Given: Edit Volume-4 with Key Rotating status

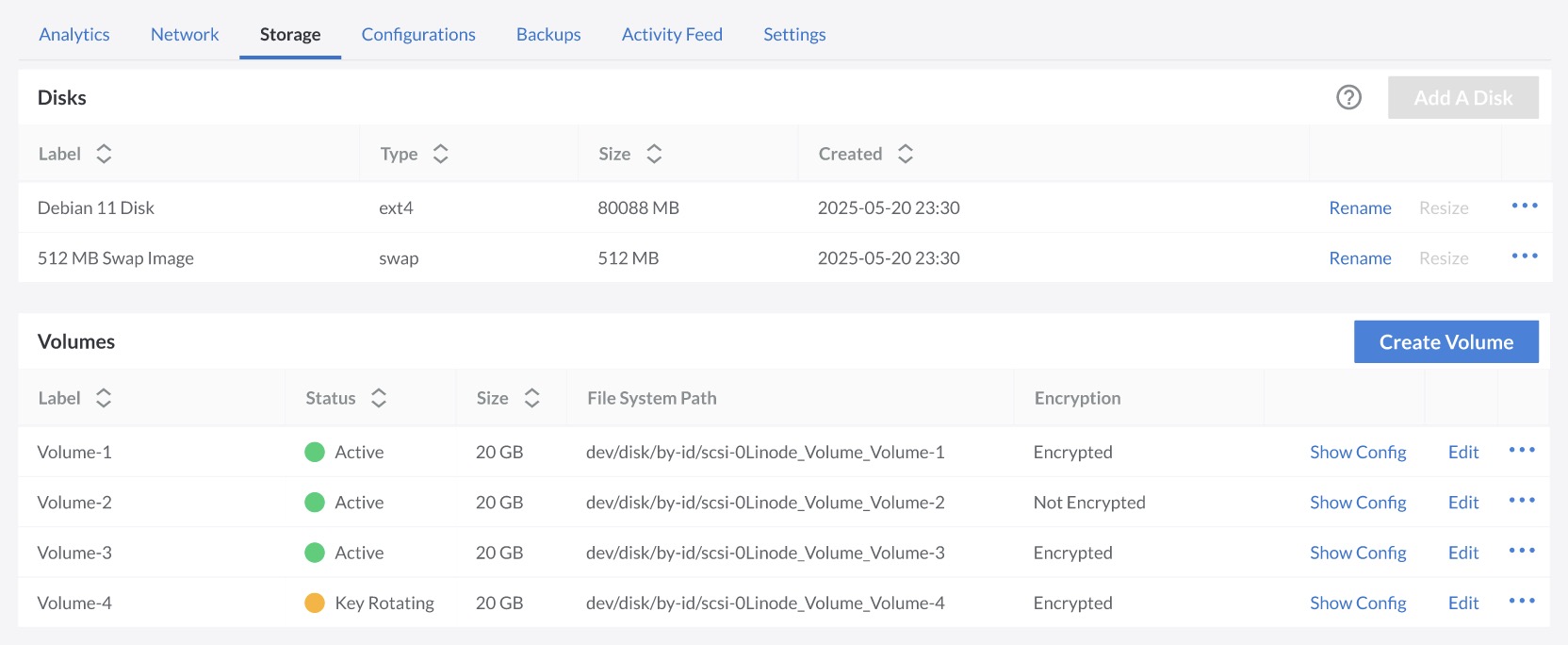Looking at the screenshot, I should click(1462, 604).
